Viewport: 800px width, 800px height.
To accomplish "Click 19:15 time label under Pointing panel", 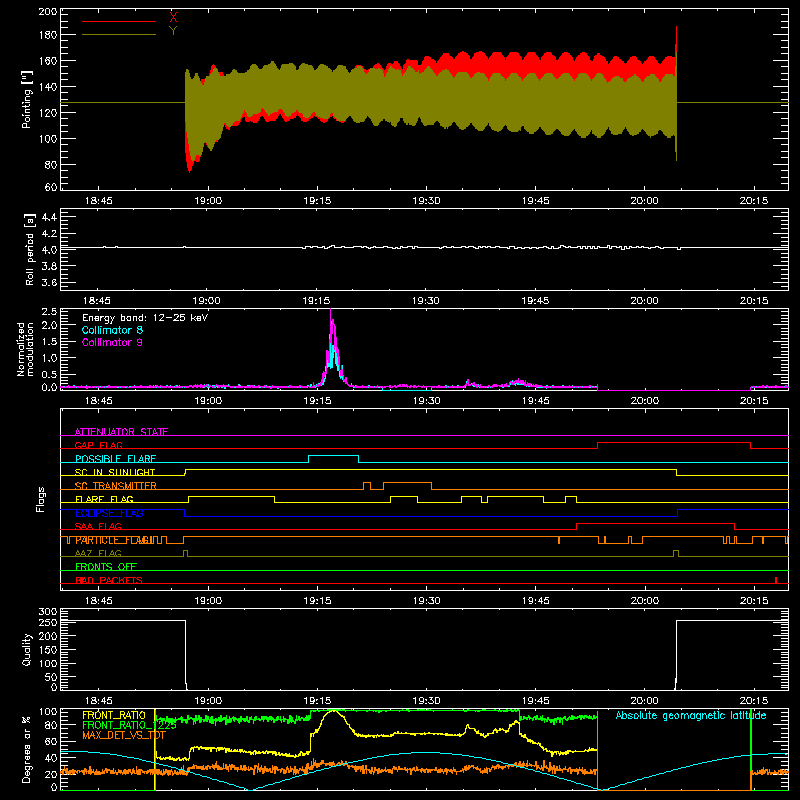I will [x=317, y=201].
